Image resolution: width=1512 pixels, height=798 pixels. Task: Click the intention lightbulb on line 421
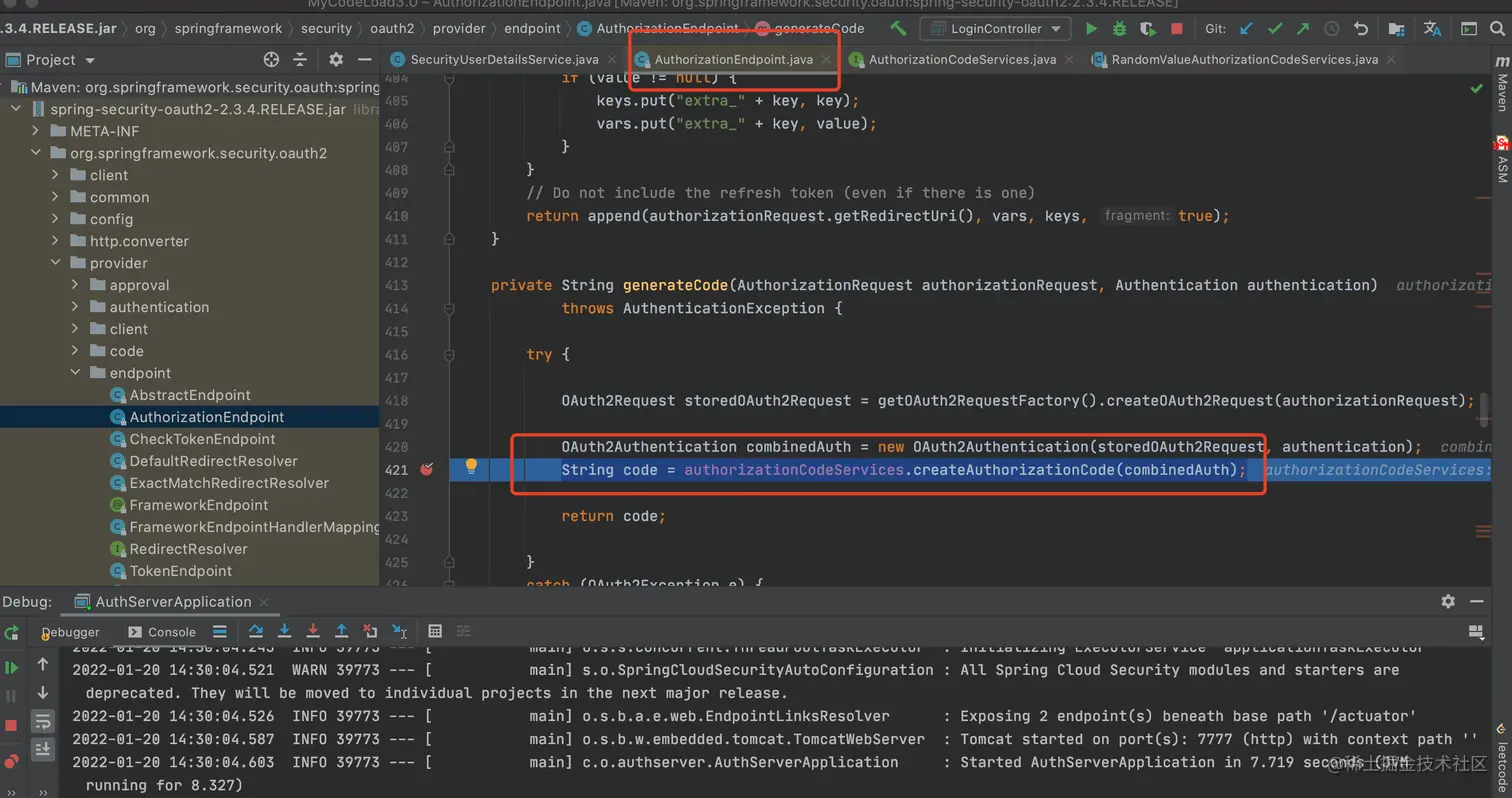click(471, 466)
